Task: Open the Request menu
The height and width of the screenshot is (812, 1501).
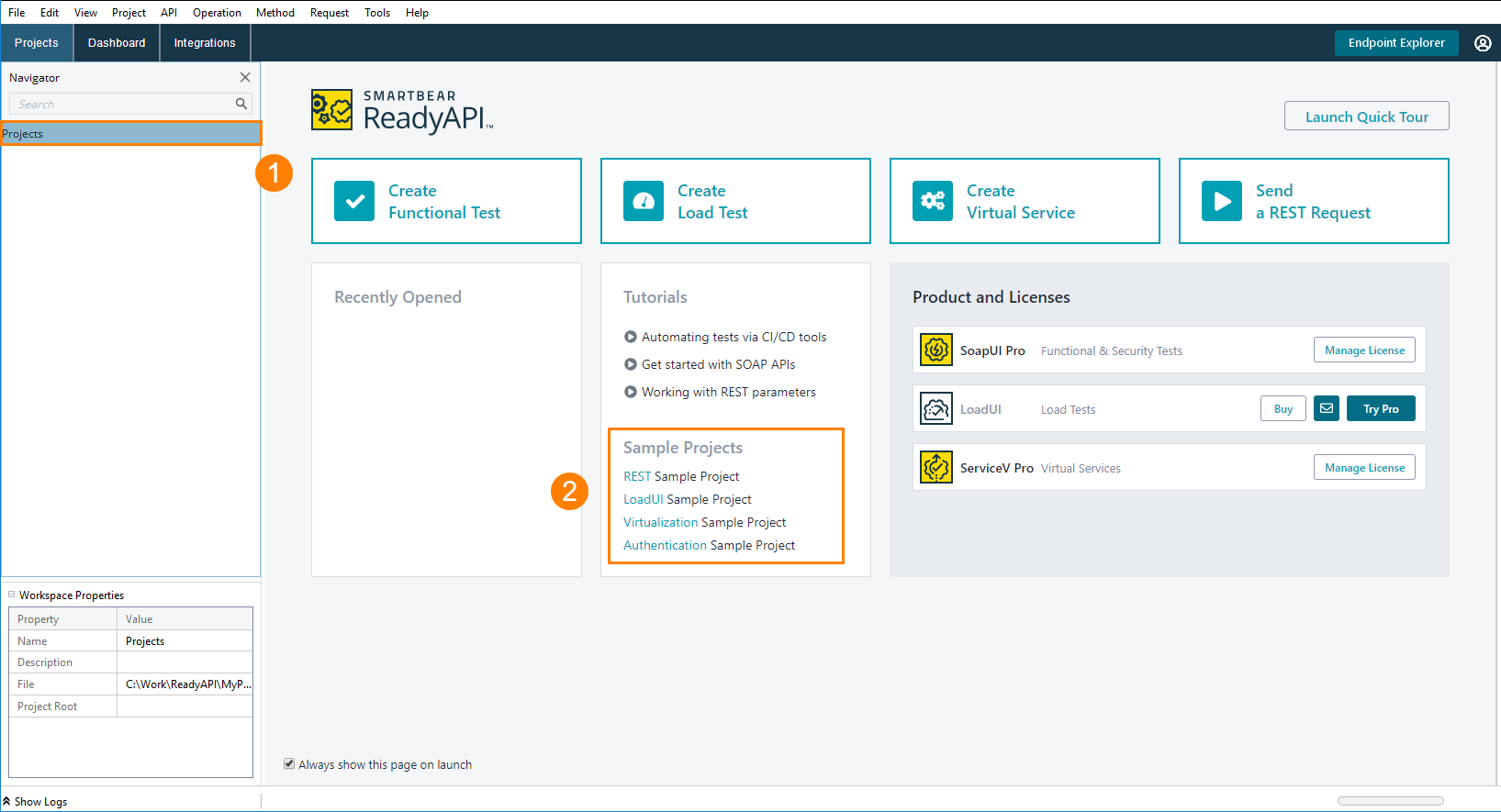Action: (330, 12)
